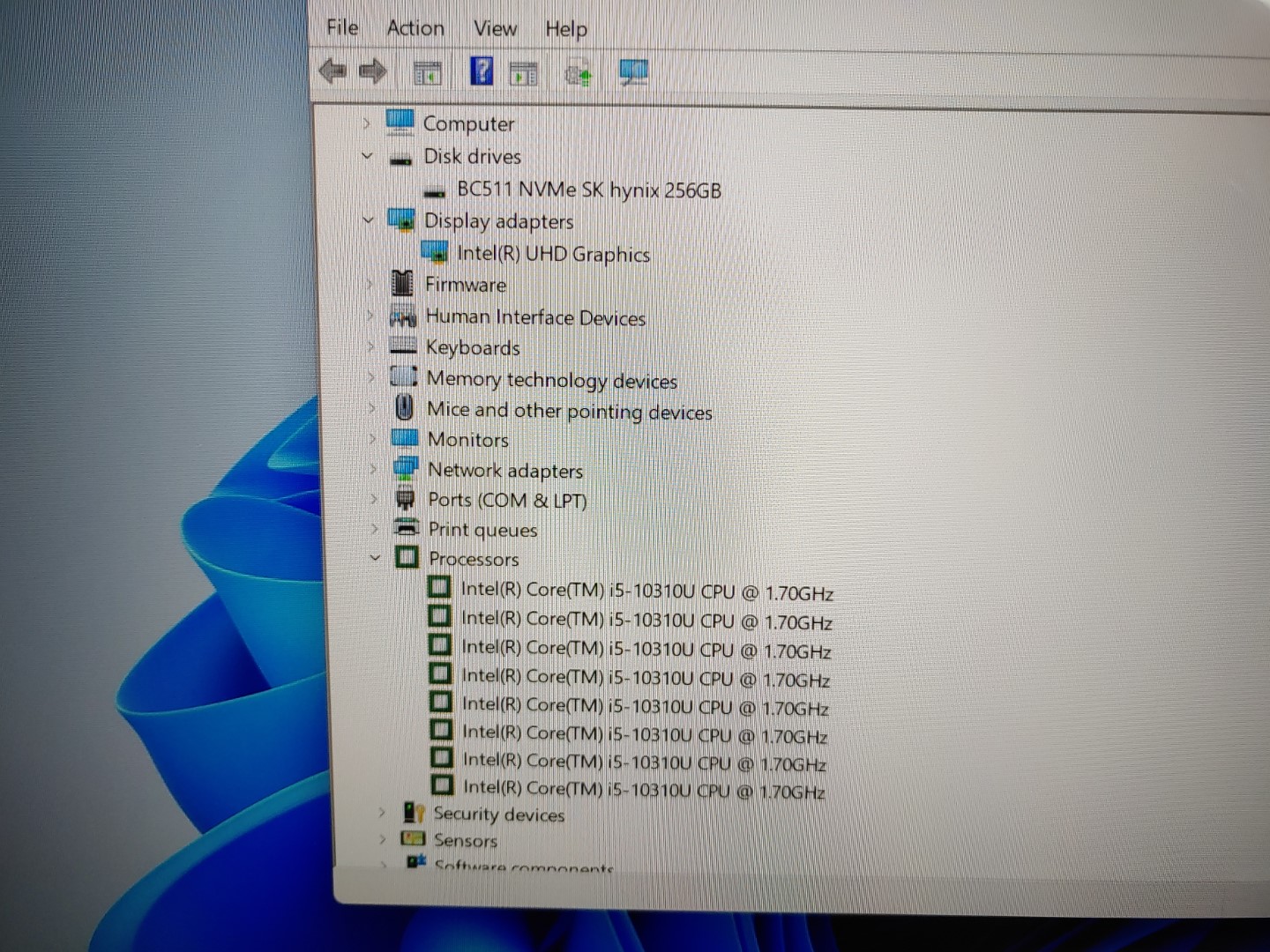The width and height of the screenshot is (1270, 952).
Task: Click the Firmware chip icon
Action: [402, 283]
